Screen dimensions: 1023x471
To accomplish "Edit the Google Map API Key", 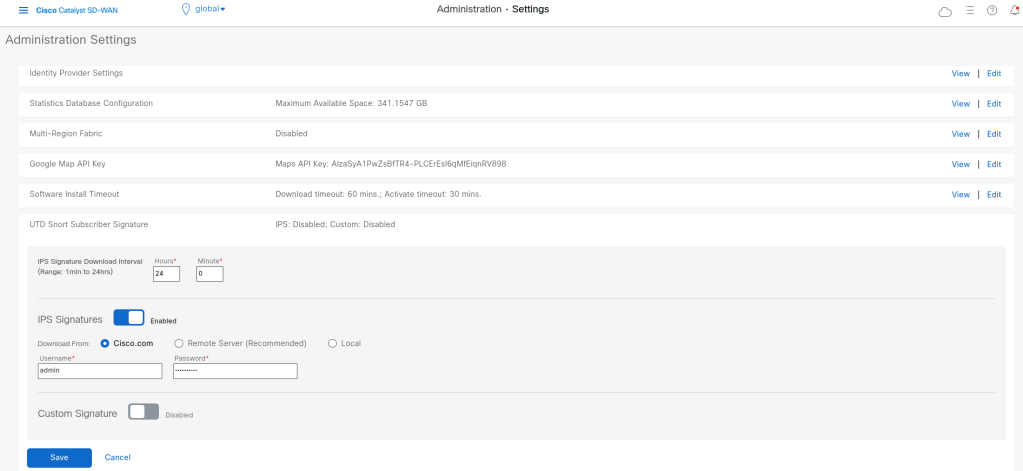I will click(993, 164).
